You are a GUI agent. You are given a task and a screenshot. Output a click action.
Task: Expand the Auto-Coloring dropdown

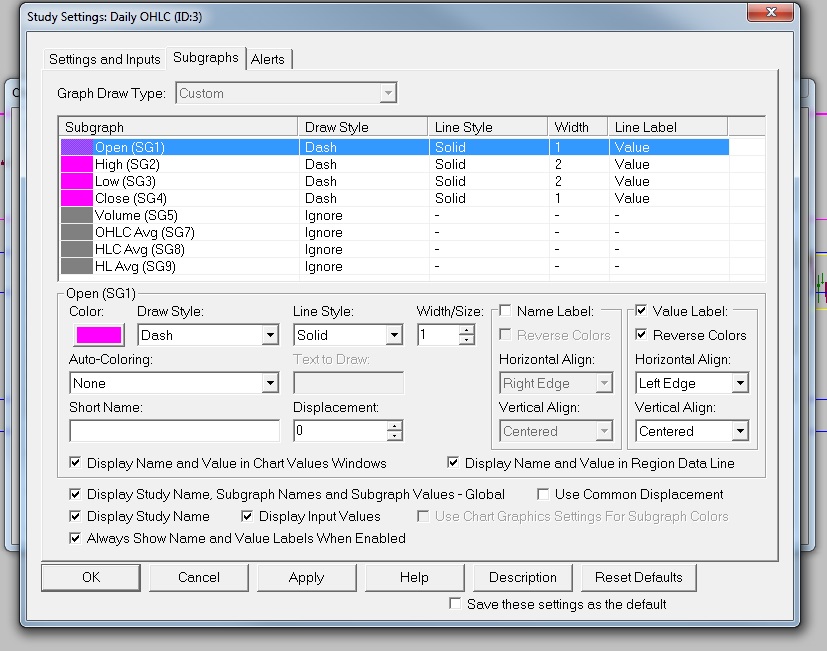click(270, 383)
